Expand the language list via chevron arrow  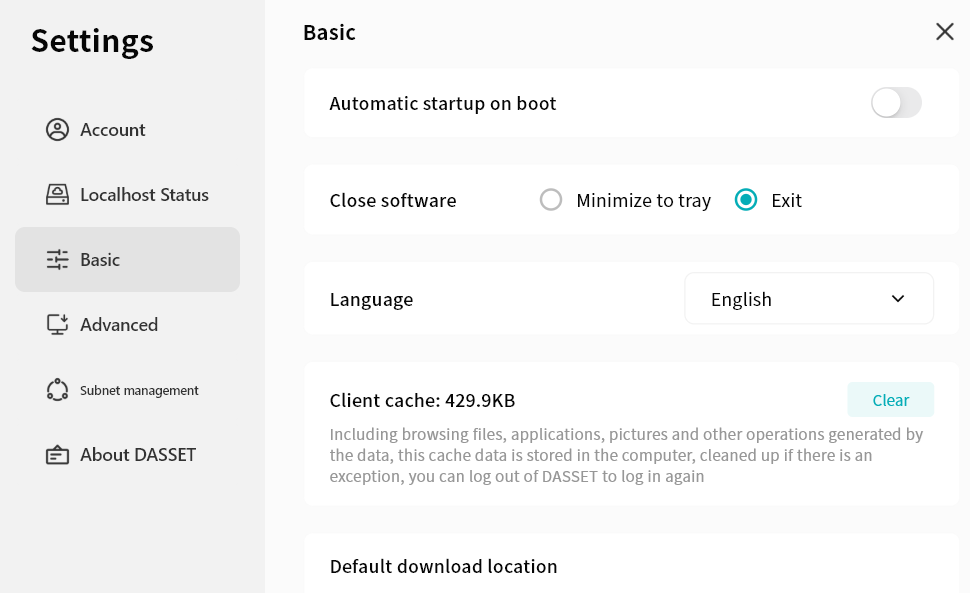(x=897, y=299)
